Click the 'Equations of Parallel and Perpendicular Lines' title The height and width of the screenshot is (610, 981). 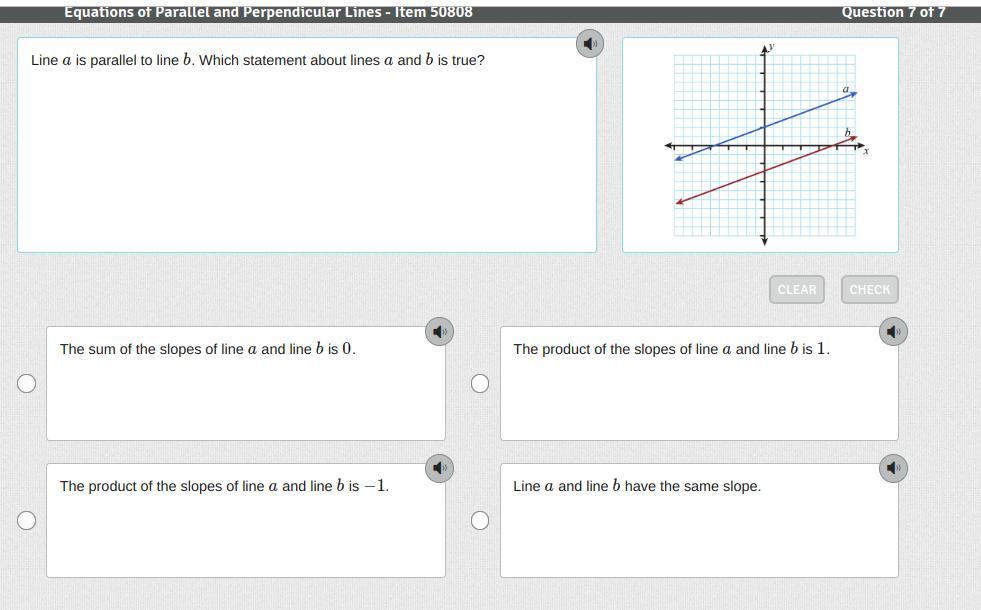(x=268, y=12)
